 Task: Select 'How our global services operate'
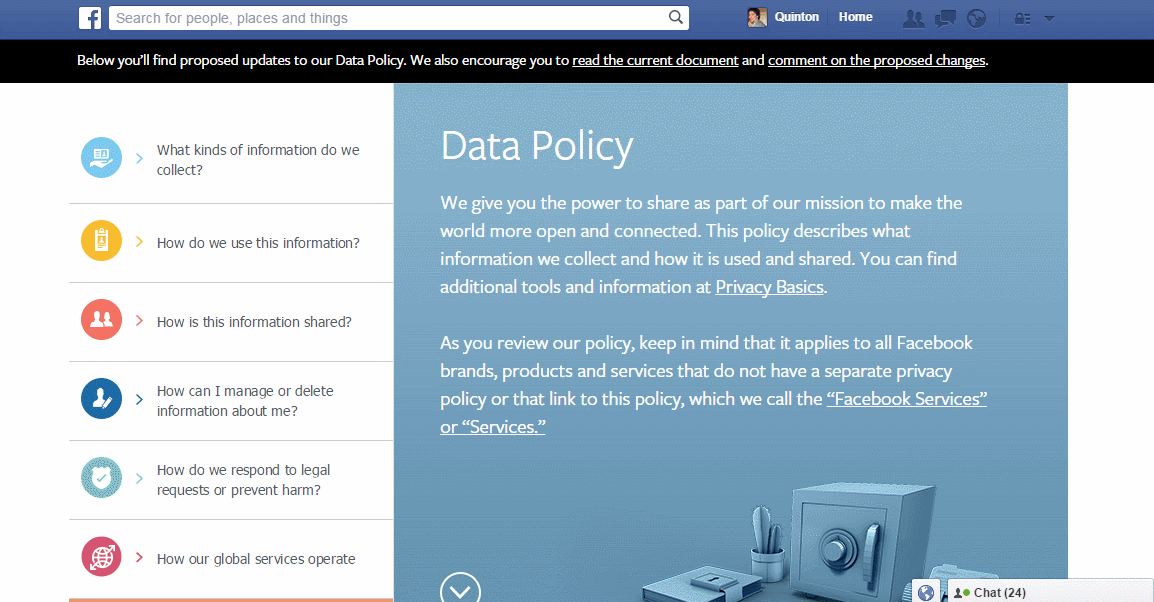click(x=256, y=559)
